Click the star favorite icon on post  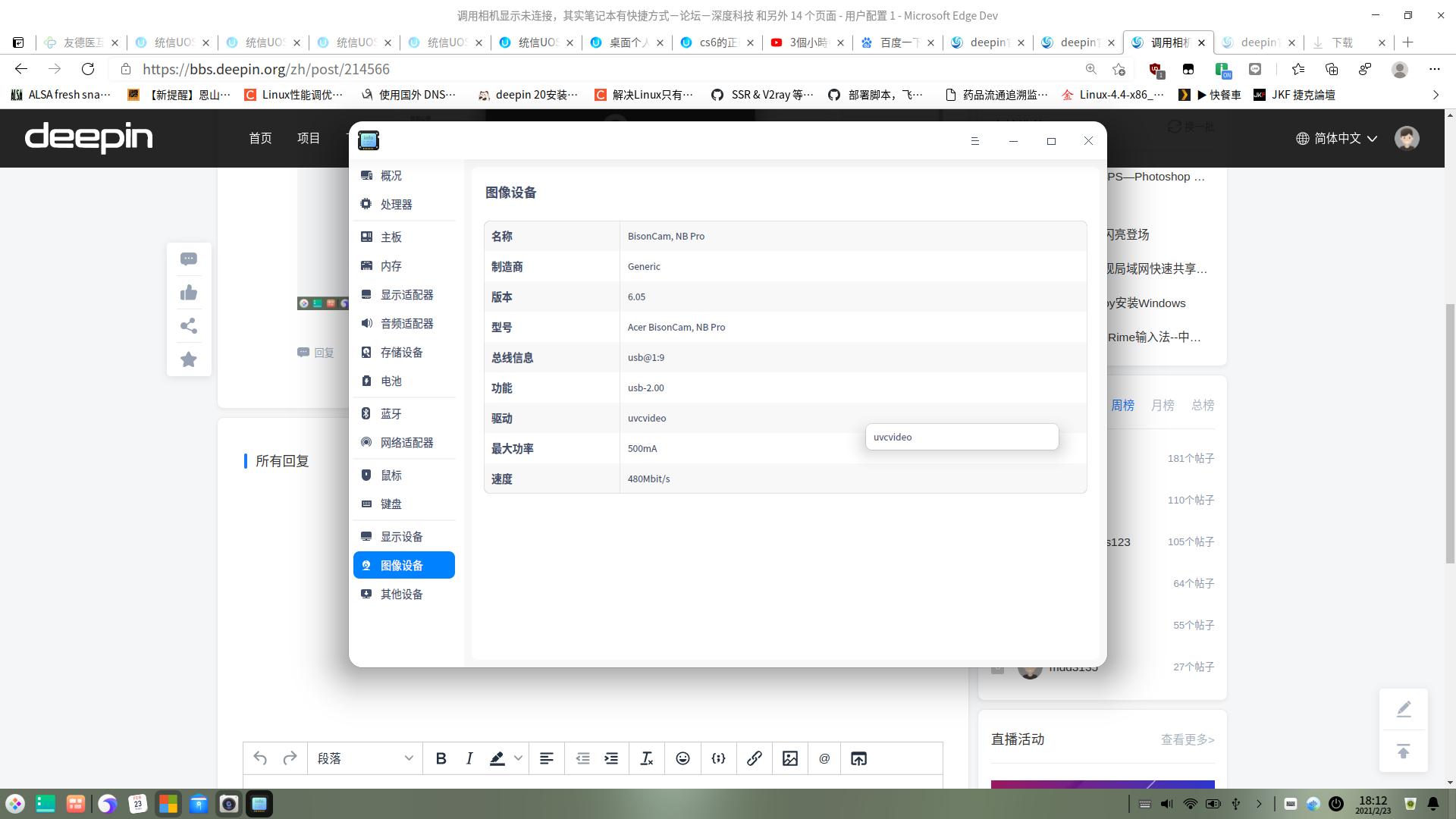[x=189, y=359]
